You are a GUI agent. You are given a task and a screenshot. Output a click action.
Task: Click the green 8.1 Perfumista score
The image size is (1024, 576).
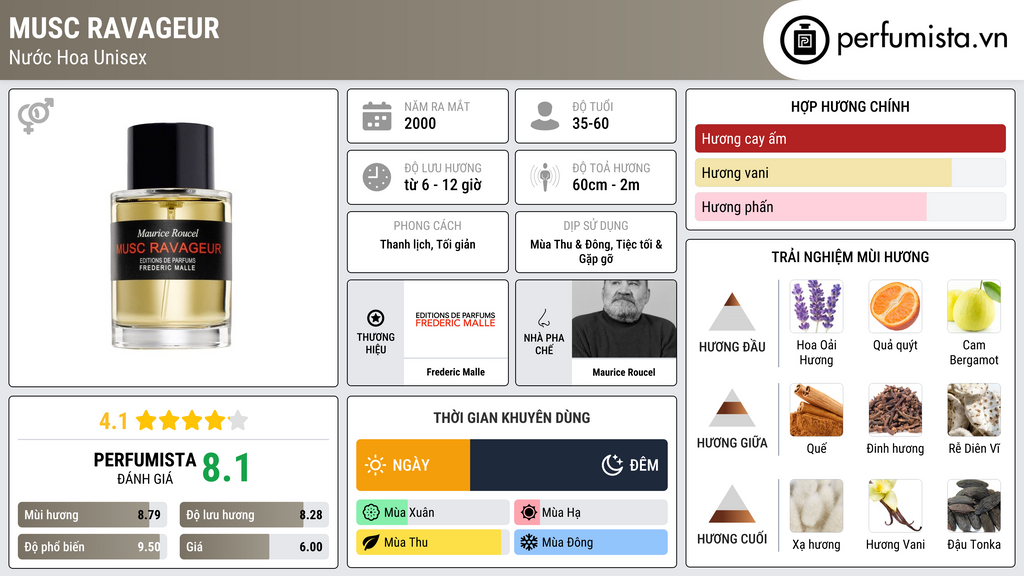click(x=226, y=468)
